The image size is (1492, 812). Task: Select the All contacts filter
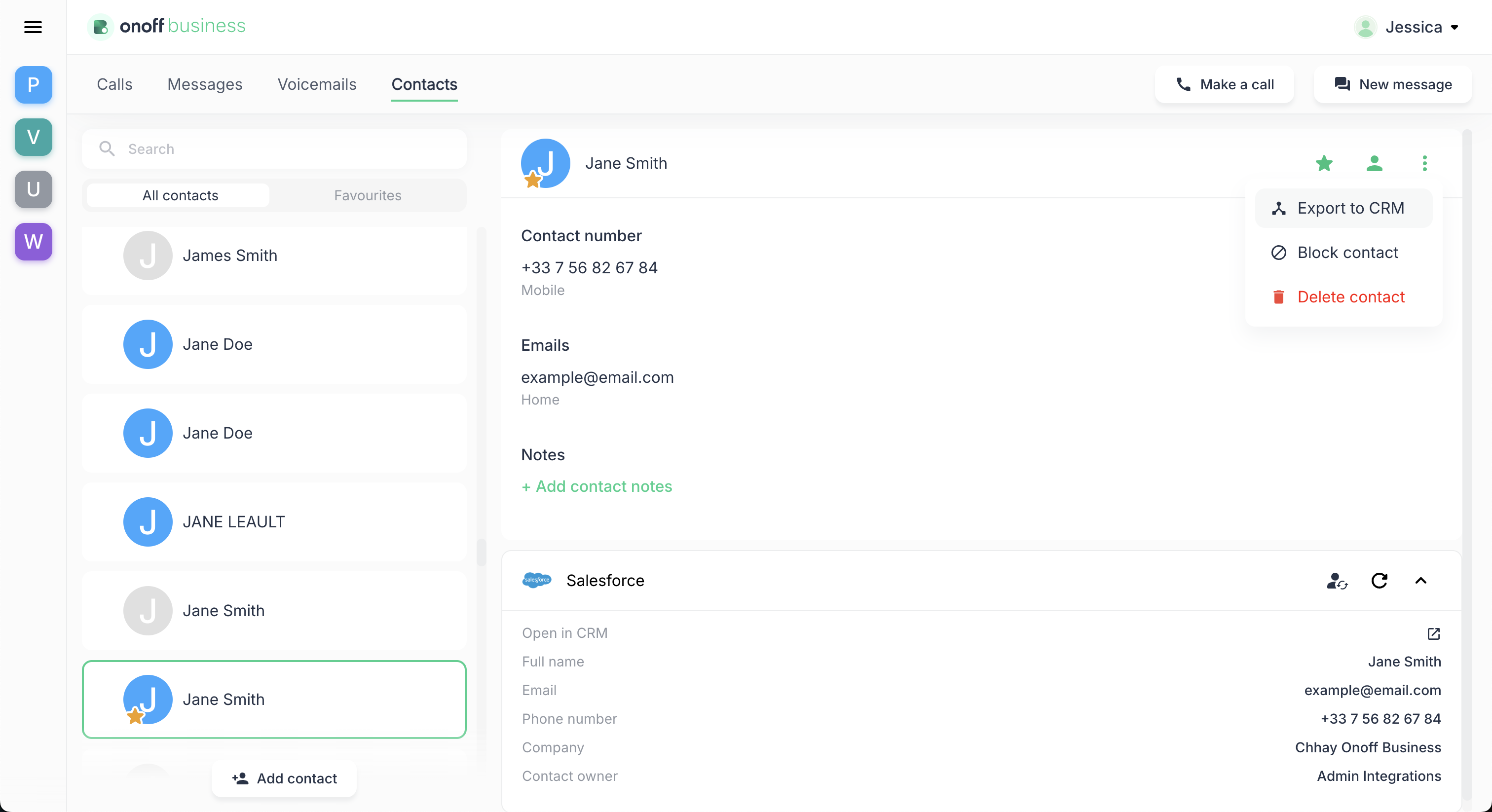[180, 196]
